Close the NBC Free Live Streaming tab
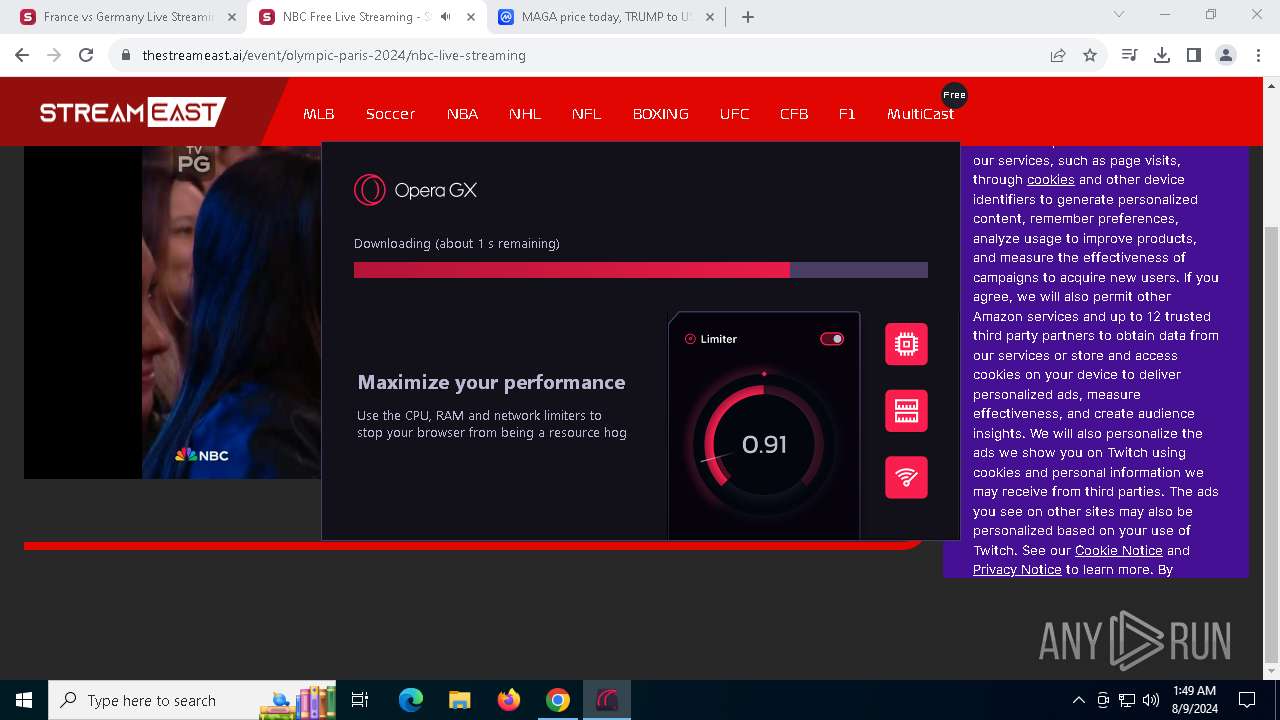The width and height of the screenshot is (1280, 720). click(471, 17)
